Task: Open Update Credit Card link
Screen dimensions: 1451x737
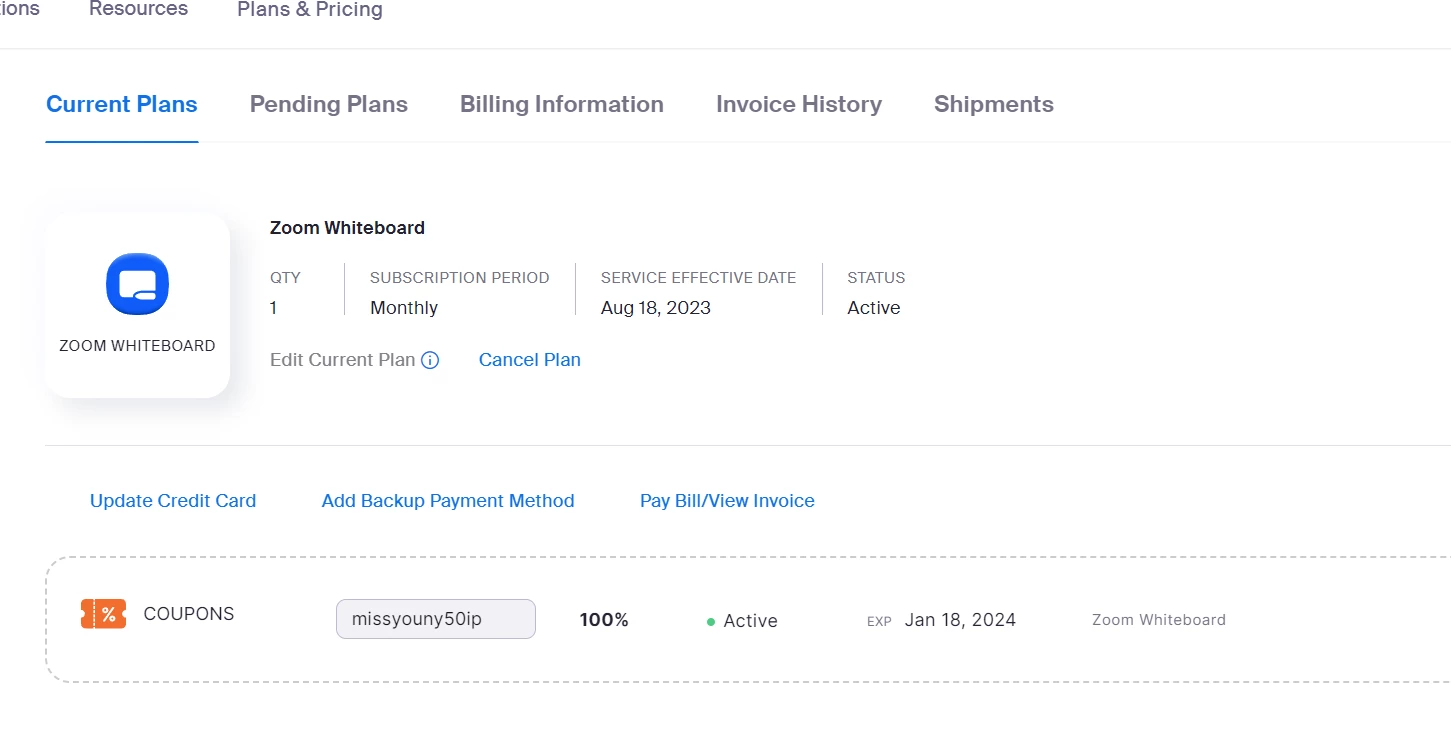Action: [x=173, y=501]
